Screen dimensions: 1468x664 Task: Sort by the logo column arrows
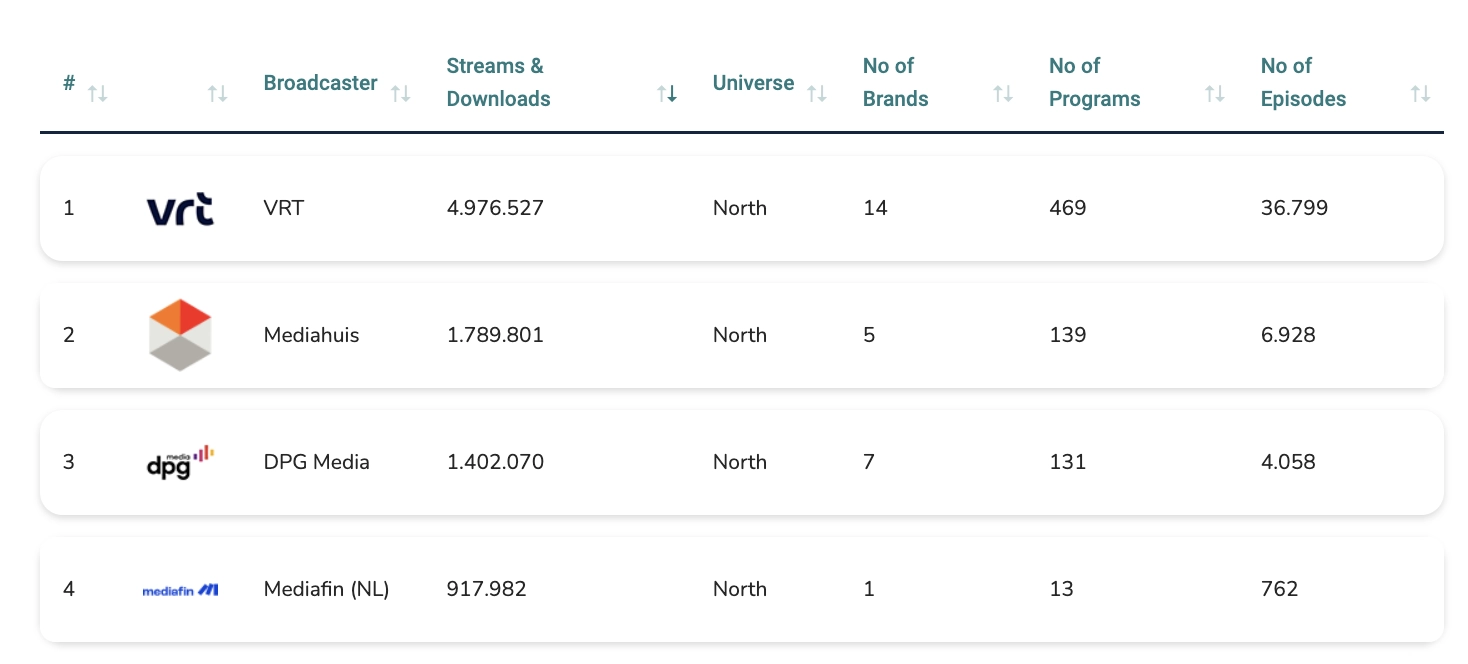click(217, 94)
